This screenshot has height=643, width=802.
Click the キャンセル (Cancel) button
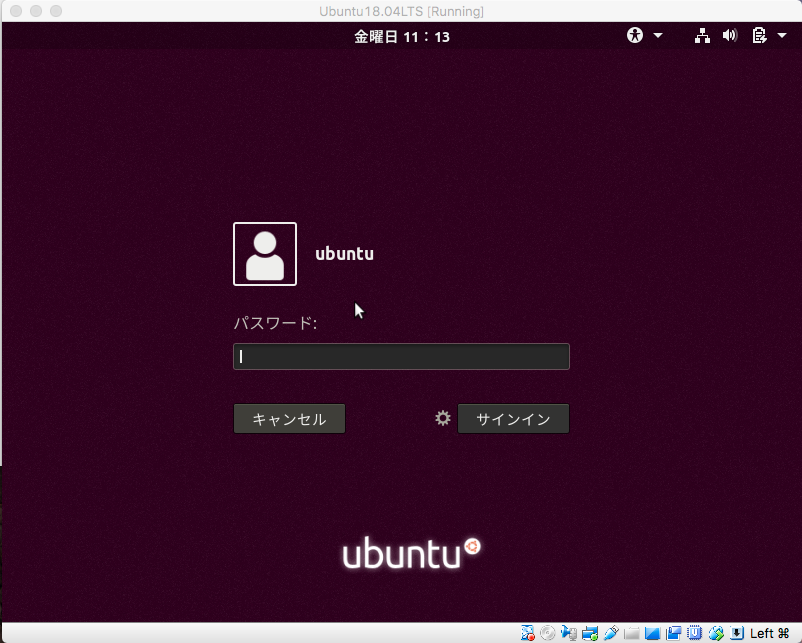click(289, 419)
